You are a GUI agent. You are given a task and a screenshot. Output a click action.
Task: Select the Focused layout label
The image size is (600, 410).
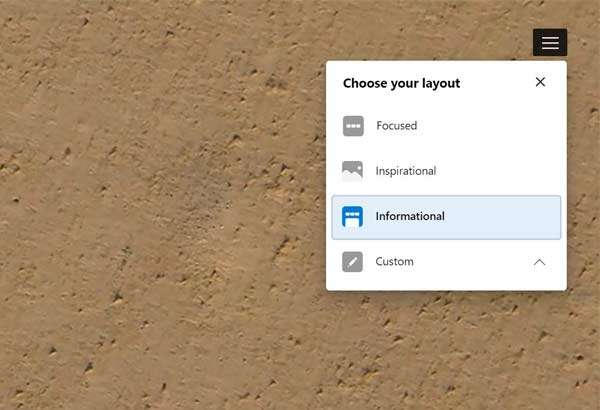tap(396, 126)
